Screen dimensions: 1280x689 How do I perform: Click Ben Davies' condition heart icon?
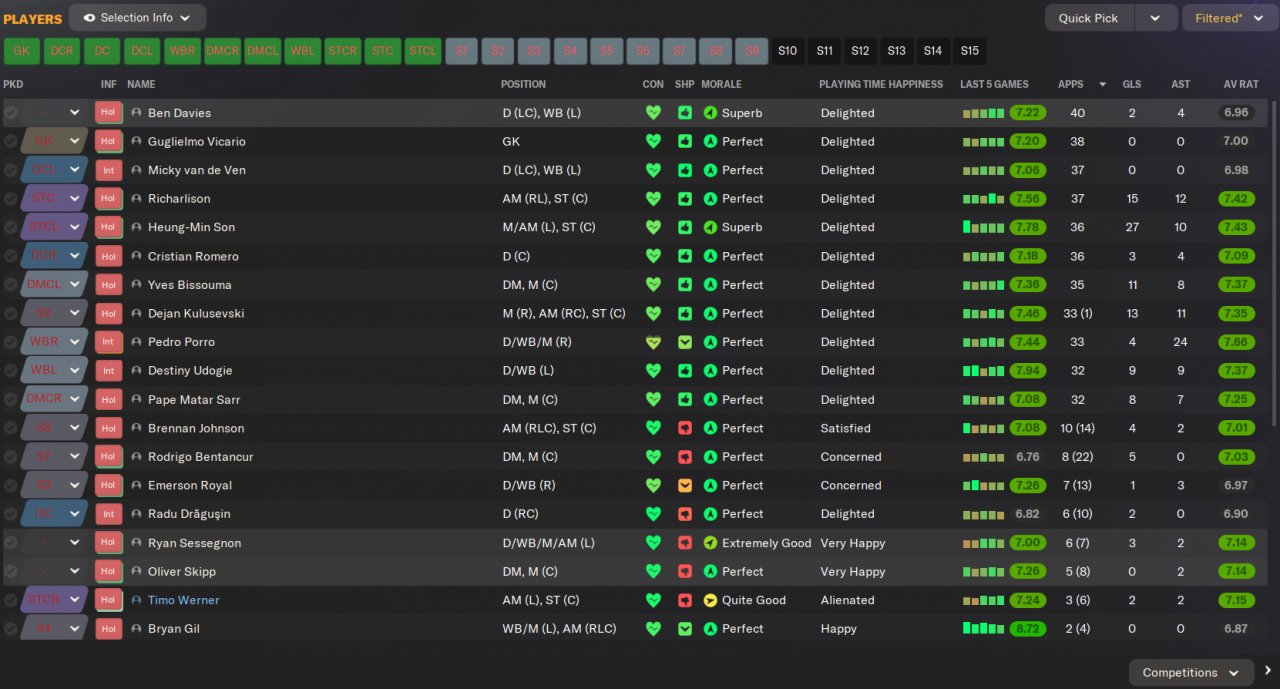point(653,113)
